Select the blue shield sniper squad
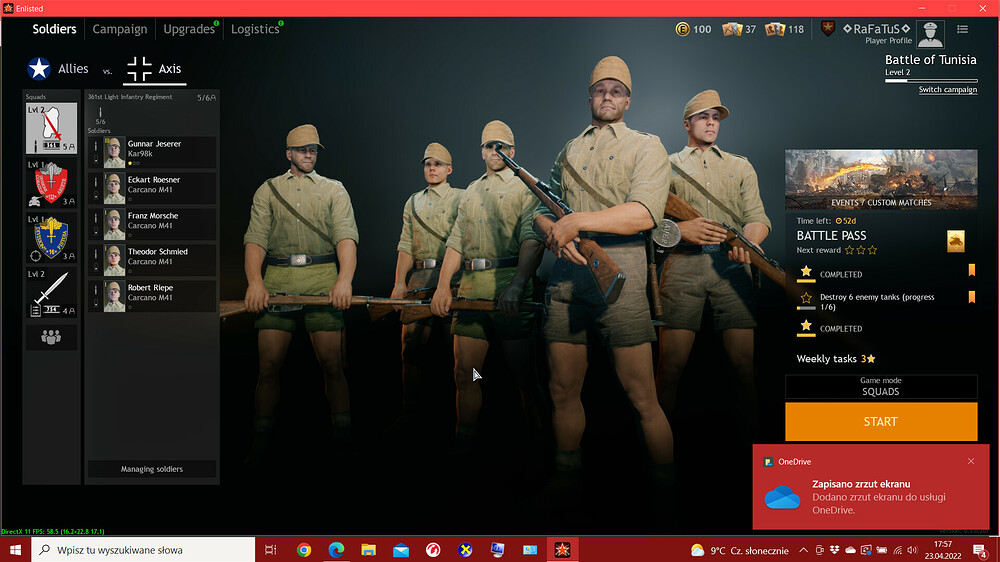This screenshot has width=1000, height=562. coord(51,237)
